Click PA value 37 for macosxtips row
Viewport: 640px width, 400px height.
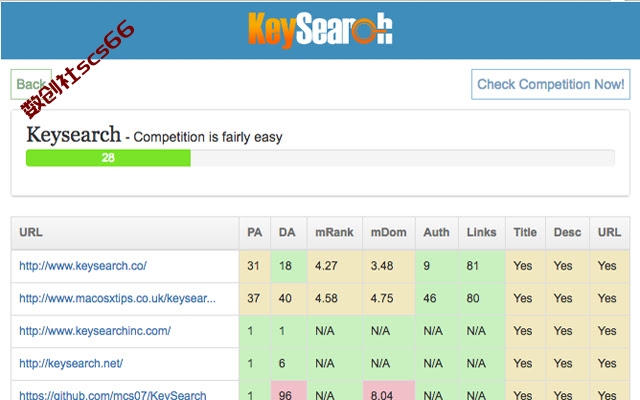[x=253, y=298]
